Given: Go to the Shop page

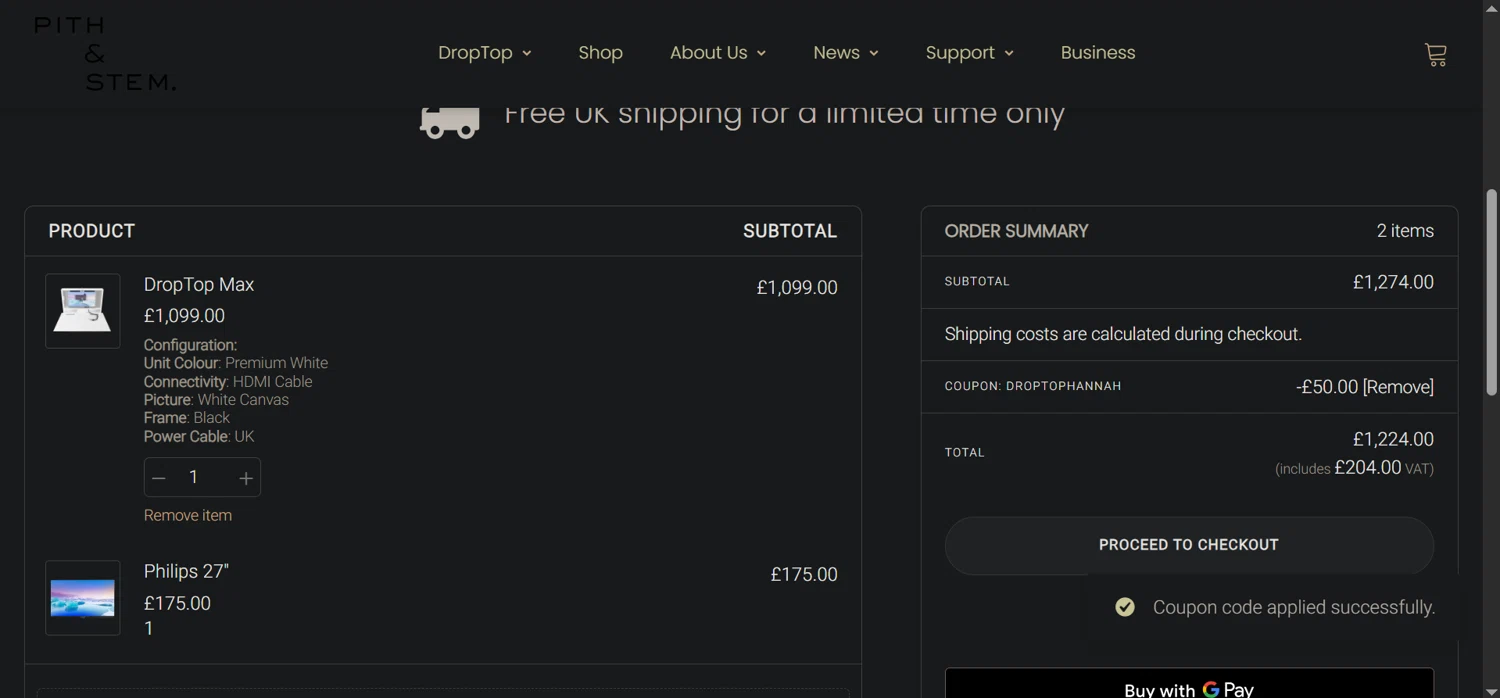Looking at the screenshot, I should tap(600, 53).
